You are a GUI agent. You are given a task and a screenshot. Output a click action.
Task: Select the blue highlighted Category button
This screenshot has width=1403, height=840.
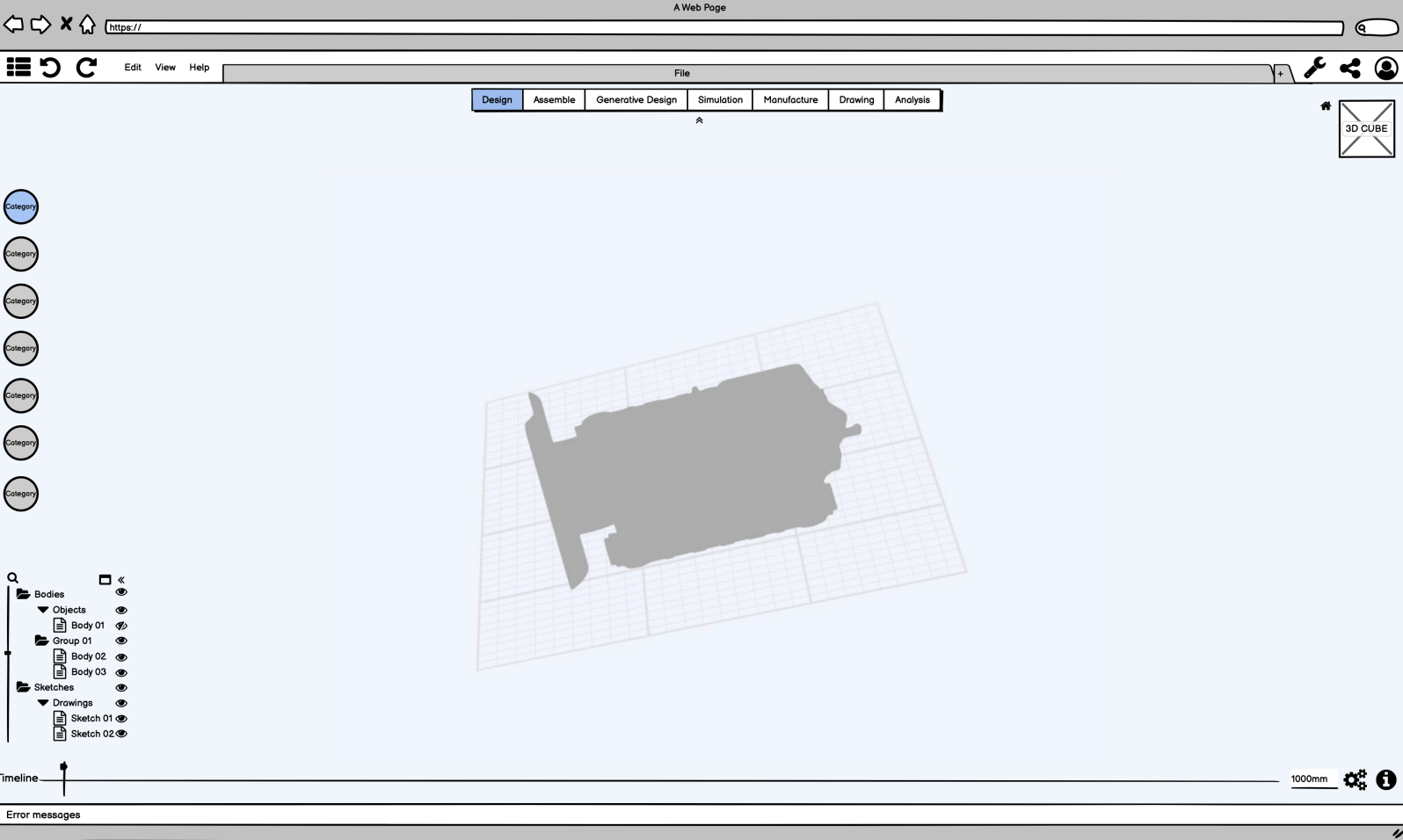click(x=21, y=207)
